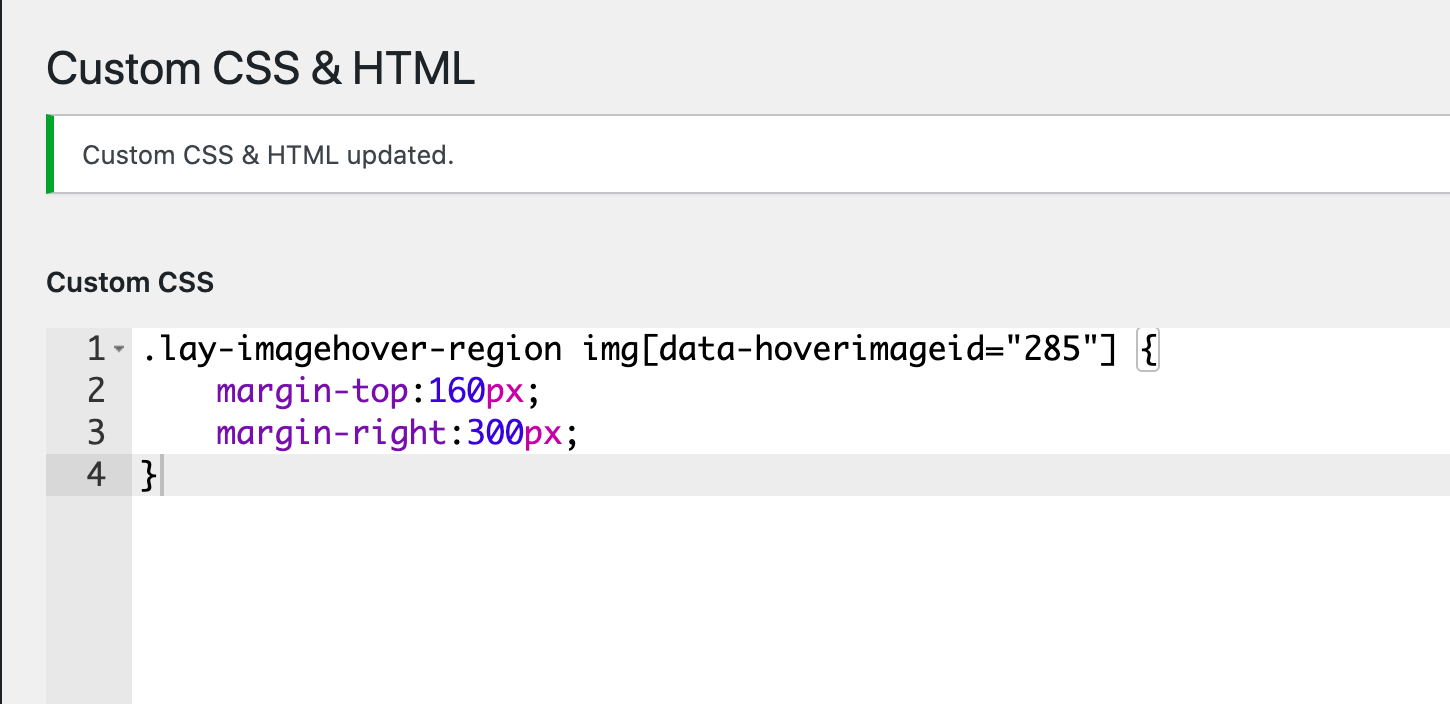
Task: Click line number 4 in gutter
Action: [96, 475]
